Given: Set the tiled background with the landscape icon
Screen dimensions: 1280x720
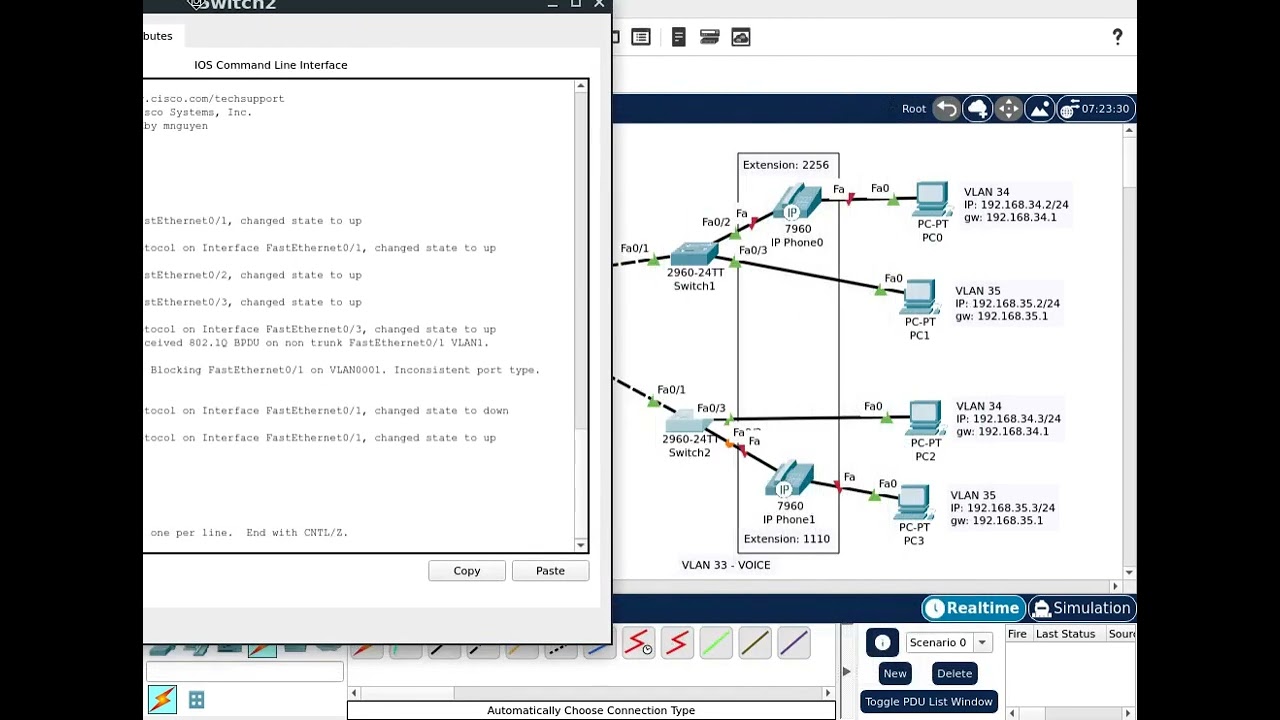Looking at the screenshot, I should pyautogui.click(x=1039, y=109).
